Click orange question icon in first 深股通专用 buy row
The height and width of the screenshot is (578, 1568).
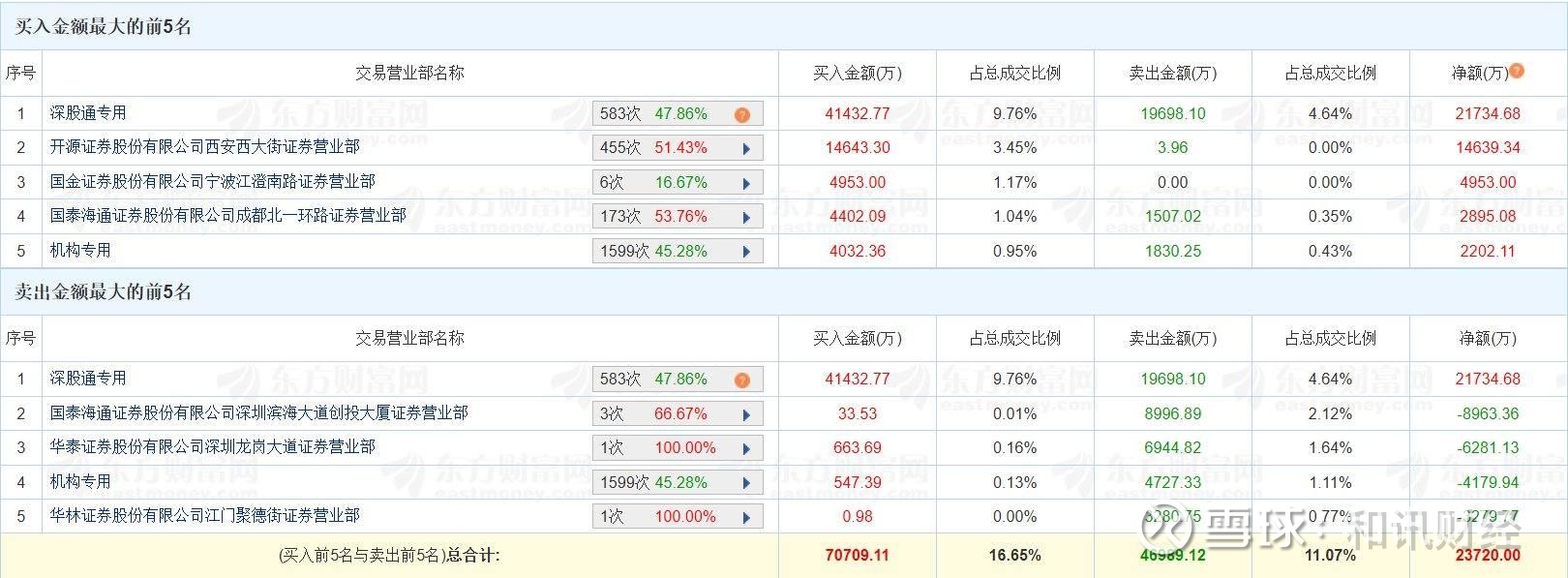[x=742, y=115]
